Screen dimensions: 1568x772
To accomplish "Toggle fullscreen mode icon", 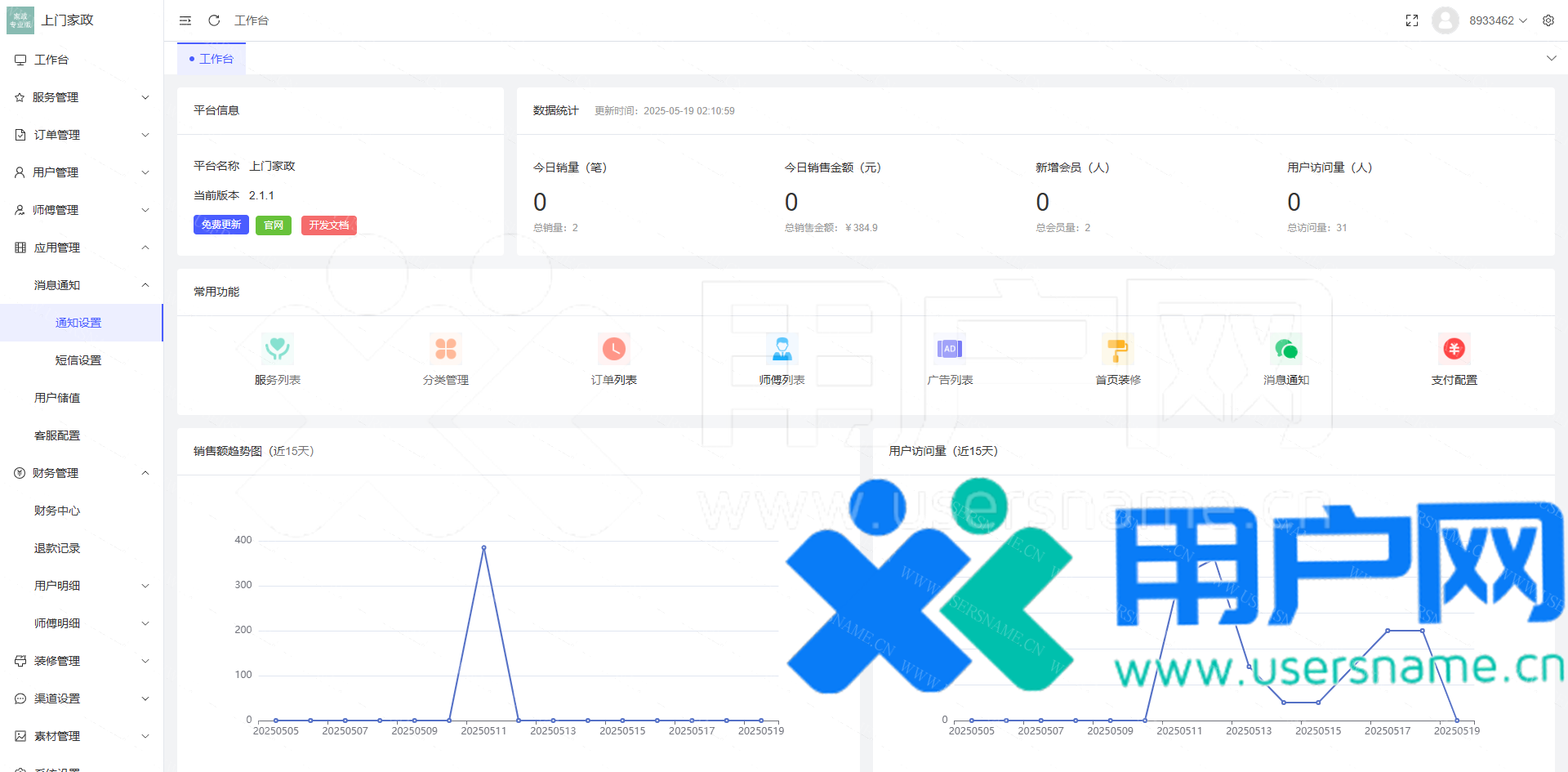I will point(1412,20).
